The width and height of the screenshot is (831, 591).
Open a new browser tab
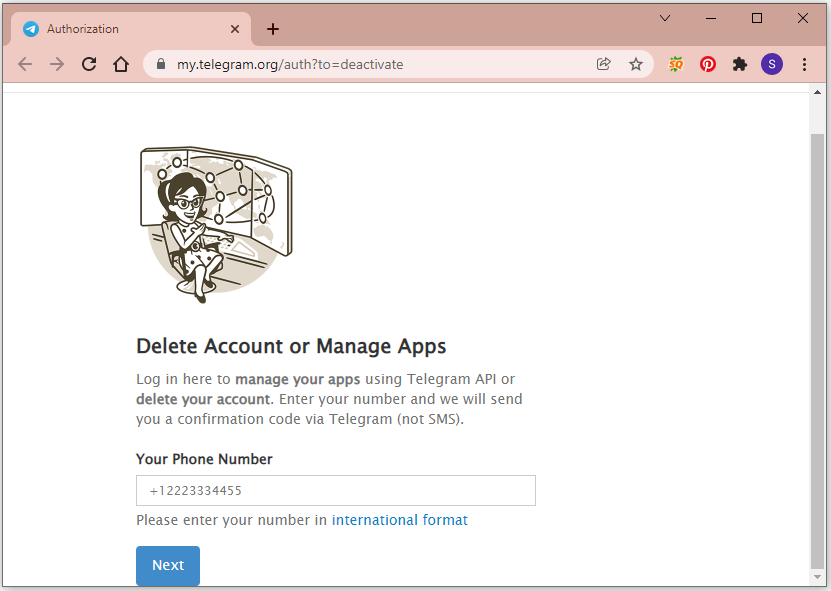(x=273, y=29)
